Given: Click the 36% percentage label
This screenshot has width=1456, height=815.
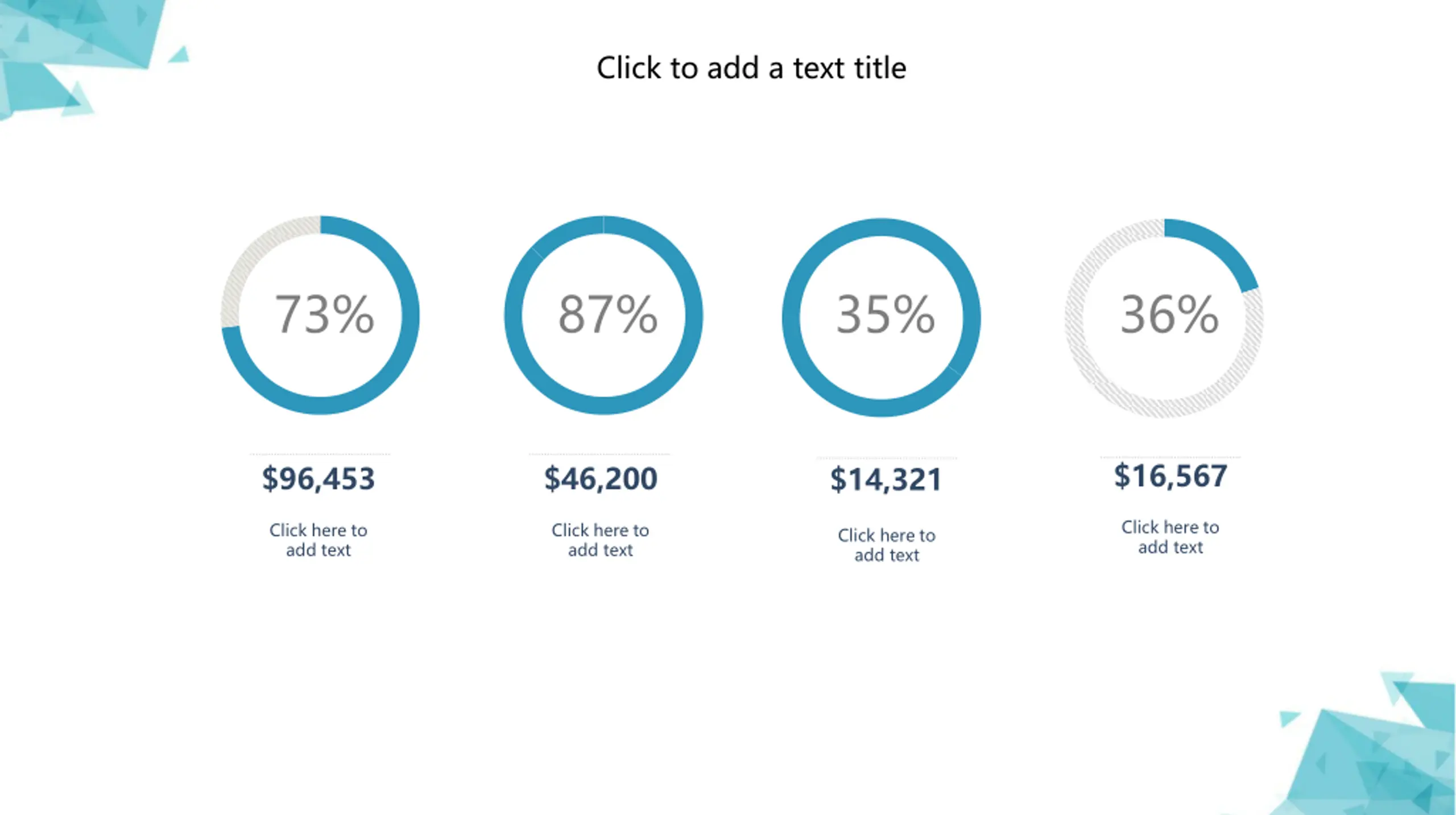Looking at the screenshot, I should tap(1169, 314).
